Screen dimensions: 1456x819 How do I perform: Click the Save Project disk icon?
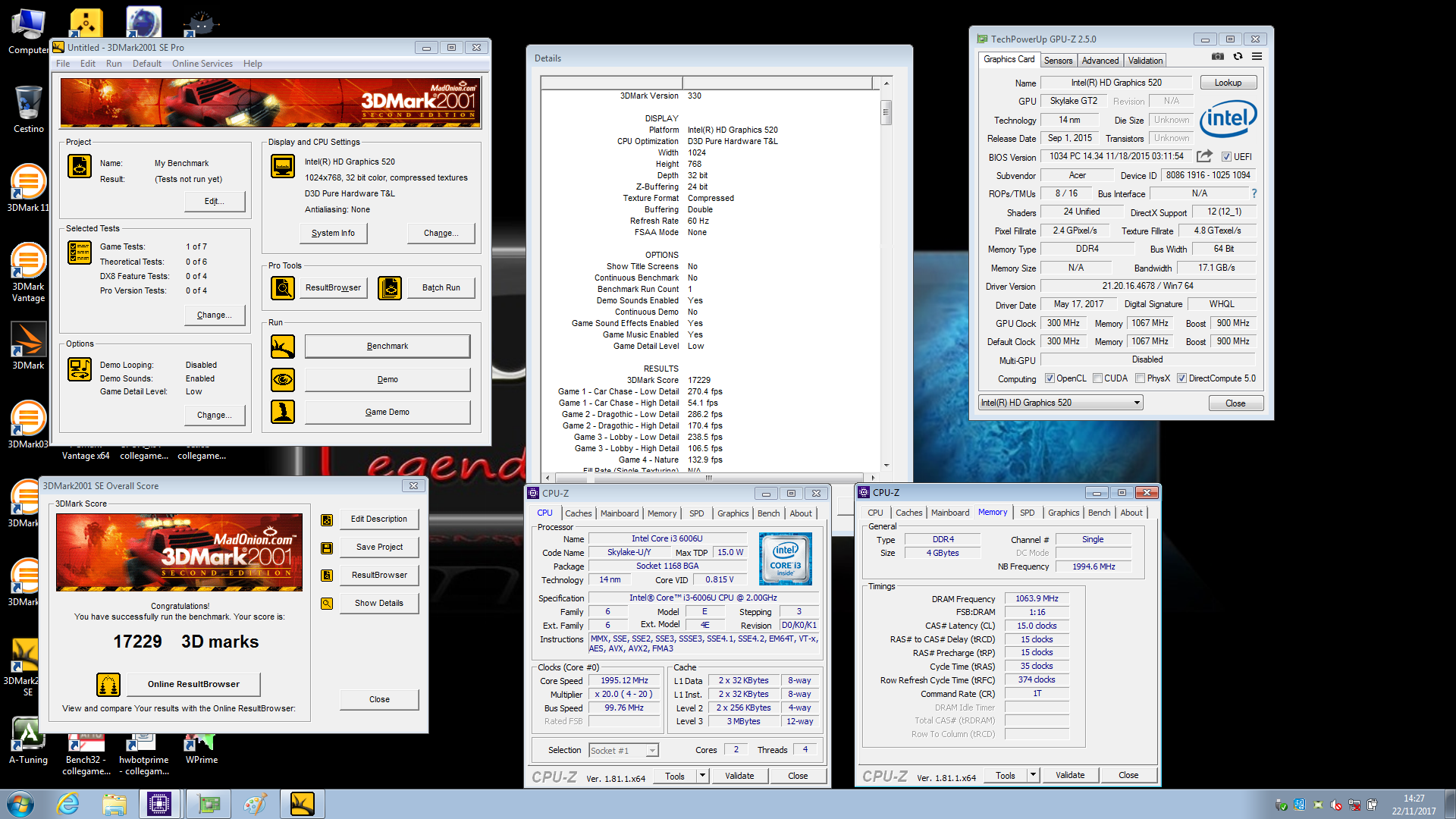tap(327, 548)
